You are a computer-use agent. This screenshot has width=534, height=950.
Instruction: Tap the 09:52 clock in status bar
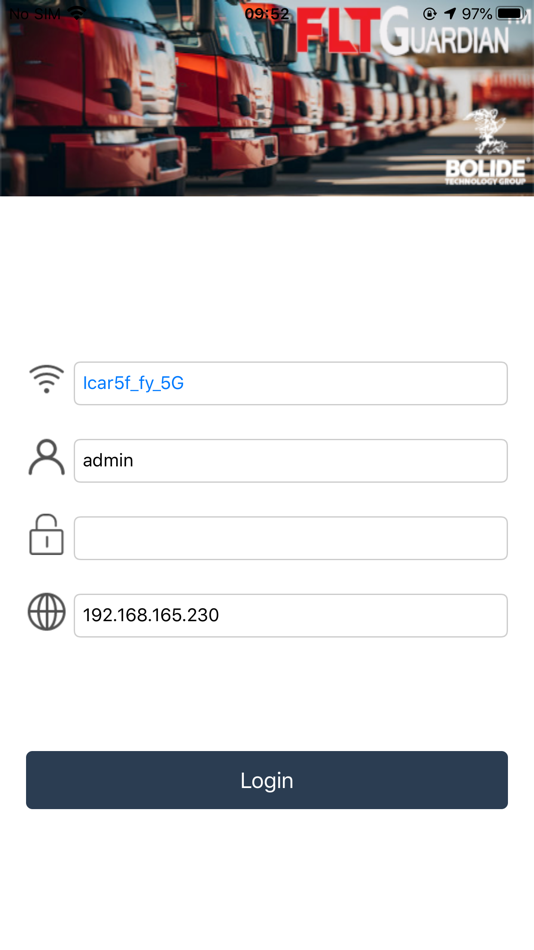(267, 13)
